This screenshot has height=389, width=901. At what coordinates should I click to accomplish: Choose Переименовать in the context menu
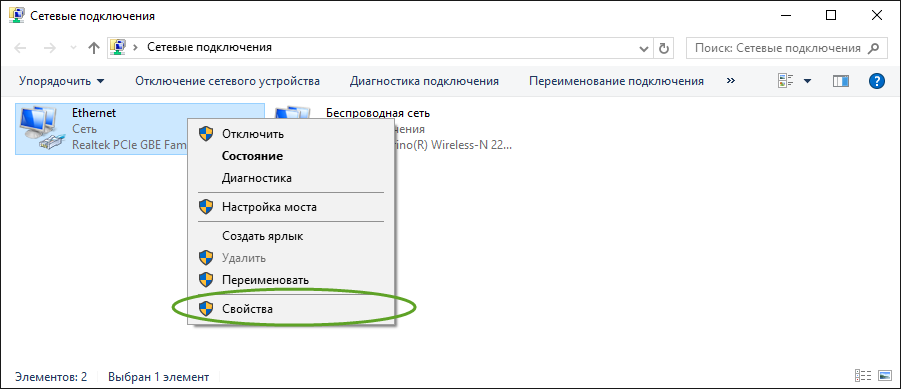291,280
